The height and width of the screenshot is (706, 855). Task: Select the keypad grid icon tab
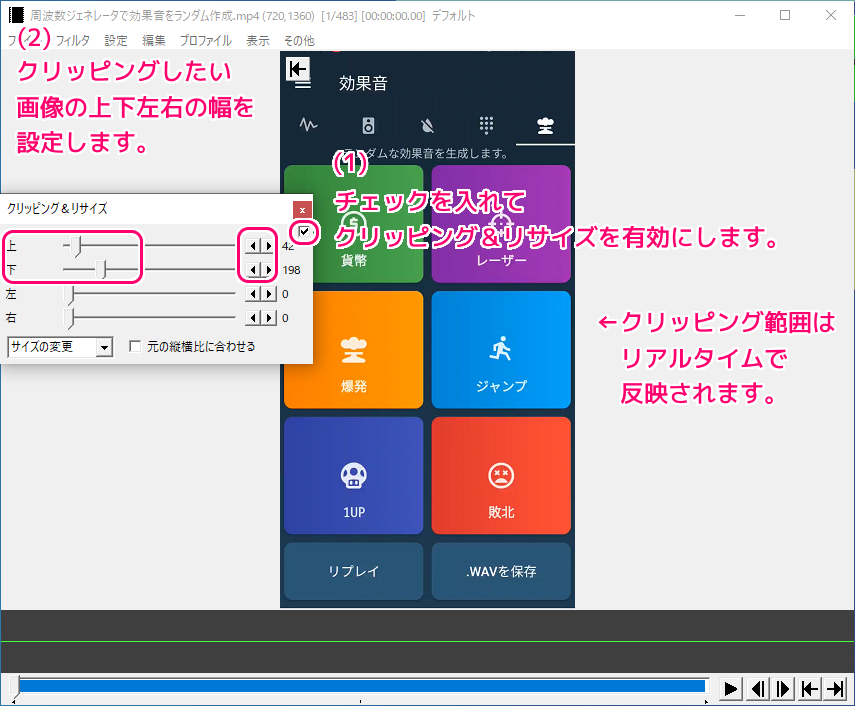[486, 125]
